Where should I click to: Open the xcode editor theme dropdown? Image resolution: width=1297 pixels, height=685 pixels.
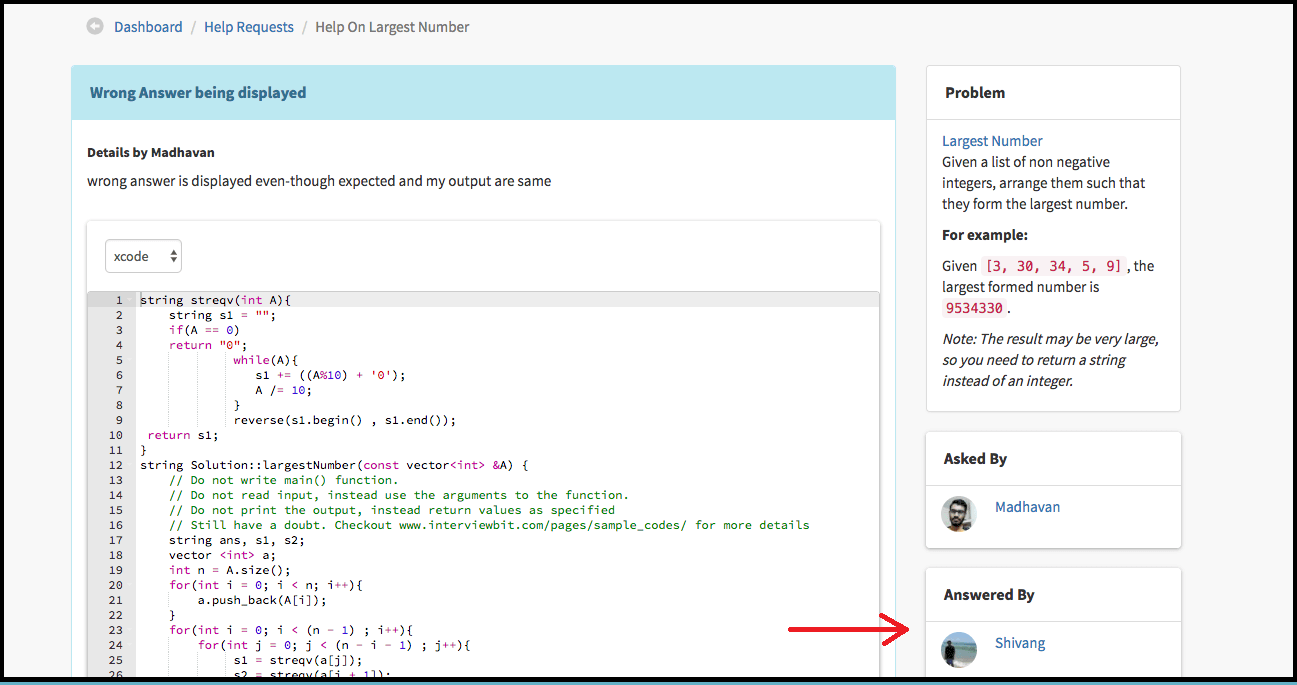click(x=143, y=256)
